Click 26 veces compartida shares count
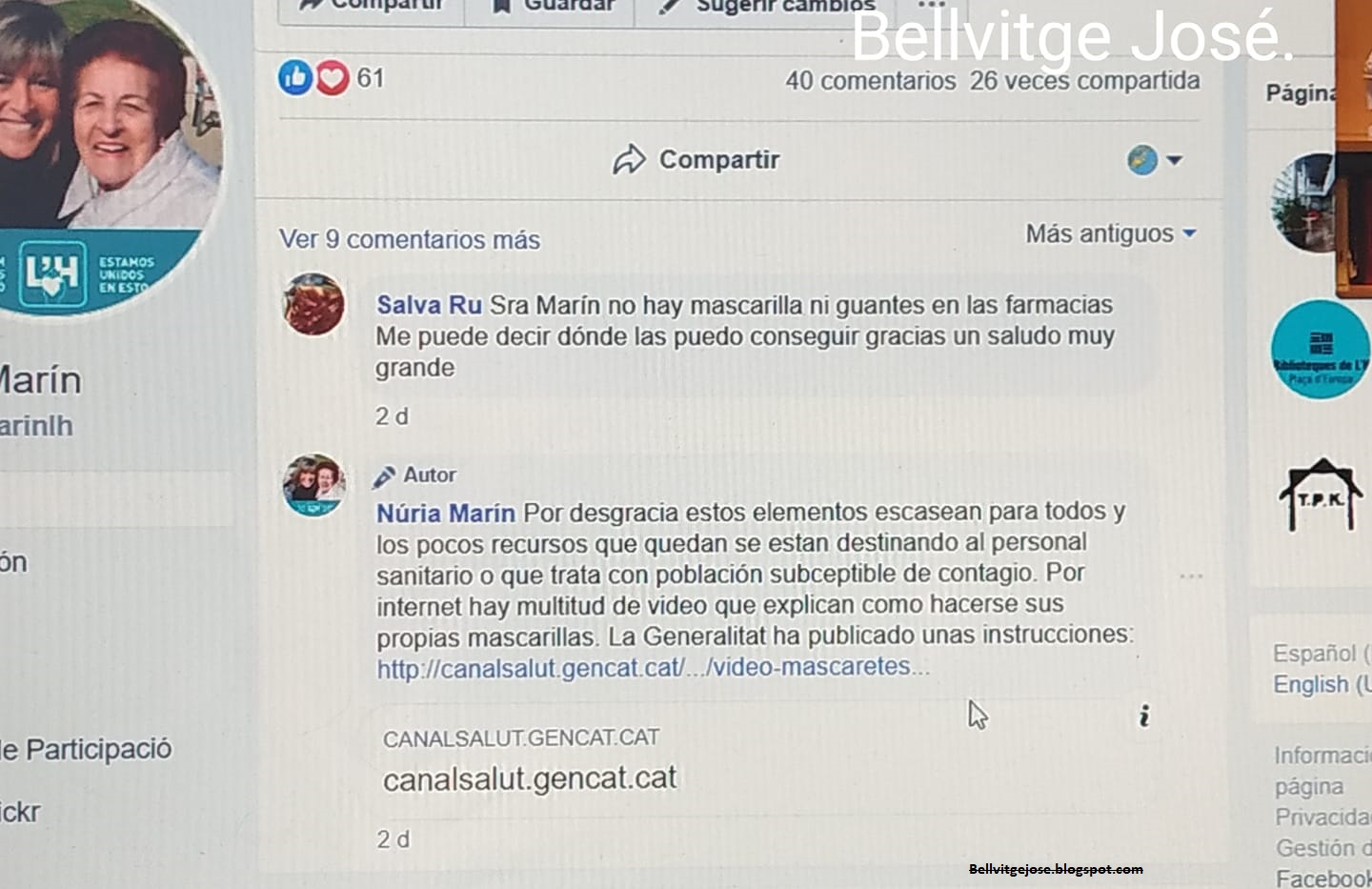 coord(1085,81)
